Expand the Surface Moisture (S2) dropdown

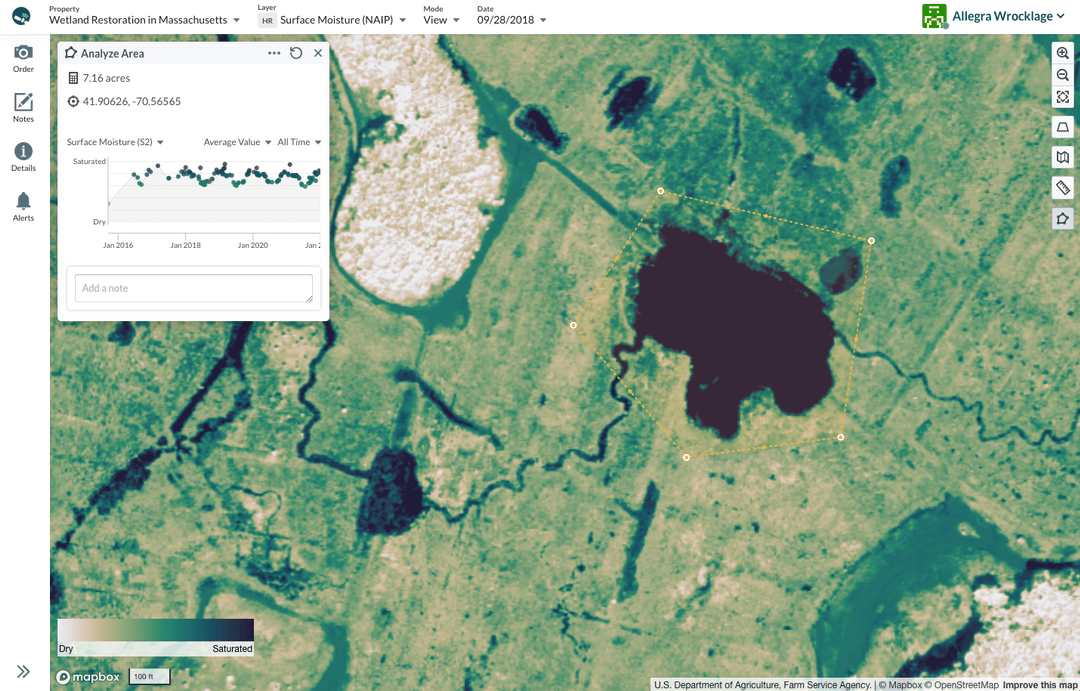[115, 142]
